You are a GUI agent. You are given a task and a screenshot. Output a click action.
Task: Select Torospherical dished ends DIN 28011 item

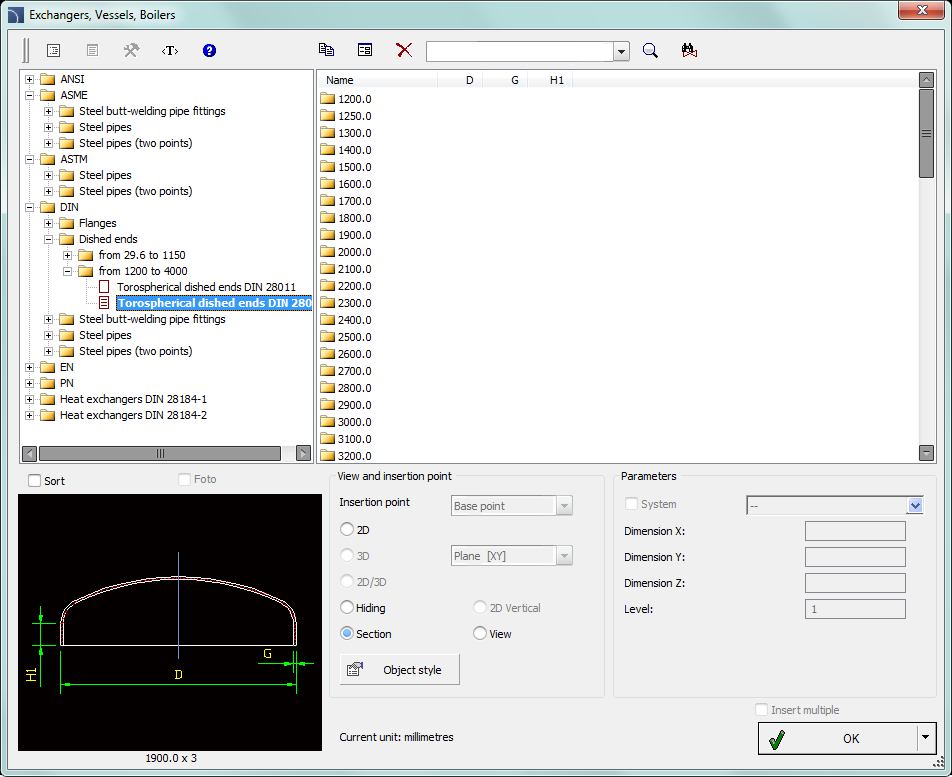pyautogui.click(x=206, y=287)
